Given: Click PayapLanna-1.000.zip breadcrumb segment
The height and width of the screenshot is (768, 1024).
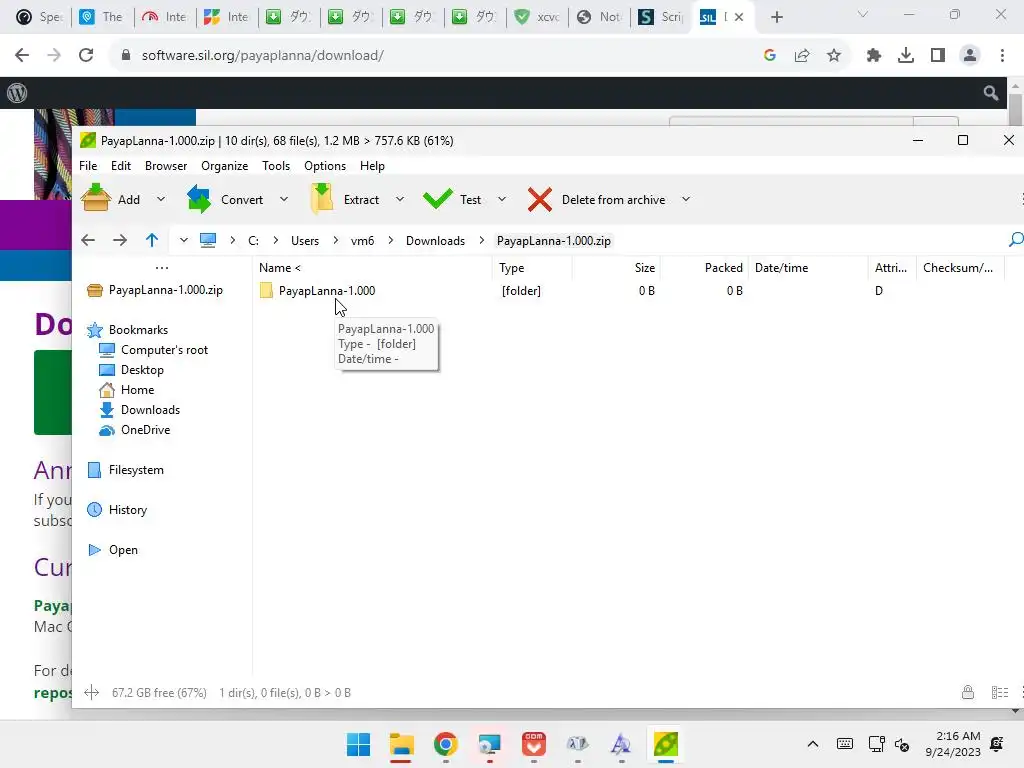Looking at the screenshot, I should [x=554, y=240].
